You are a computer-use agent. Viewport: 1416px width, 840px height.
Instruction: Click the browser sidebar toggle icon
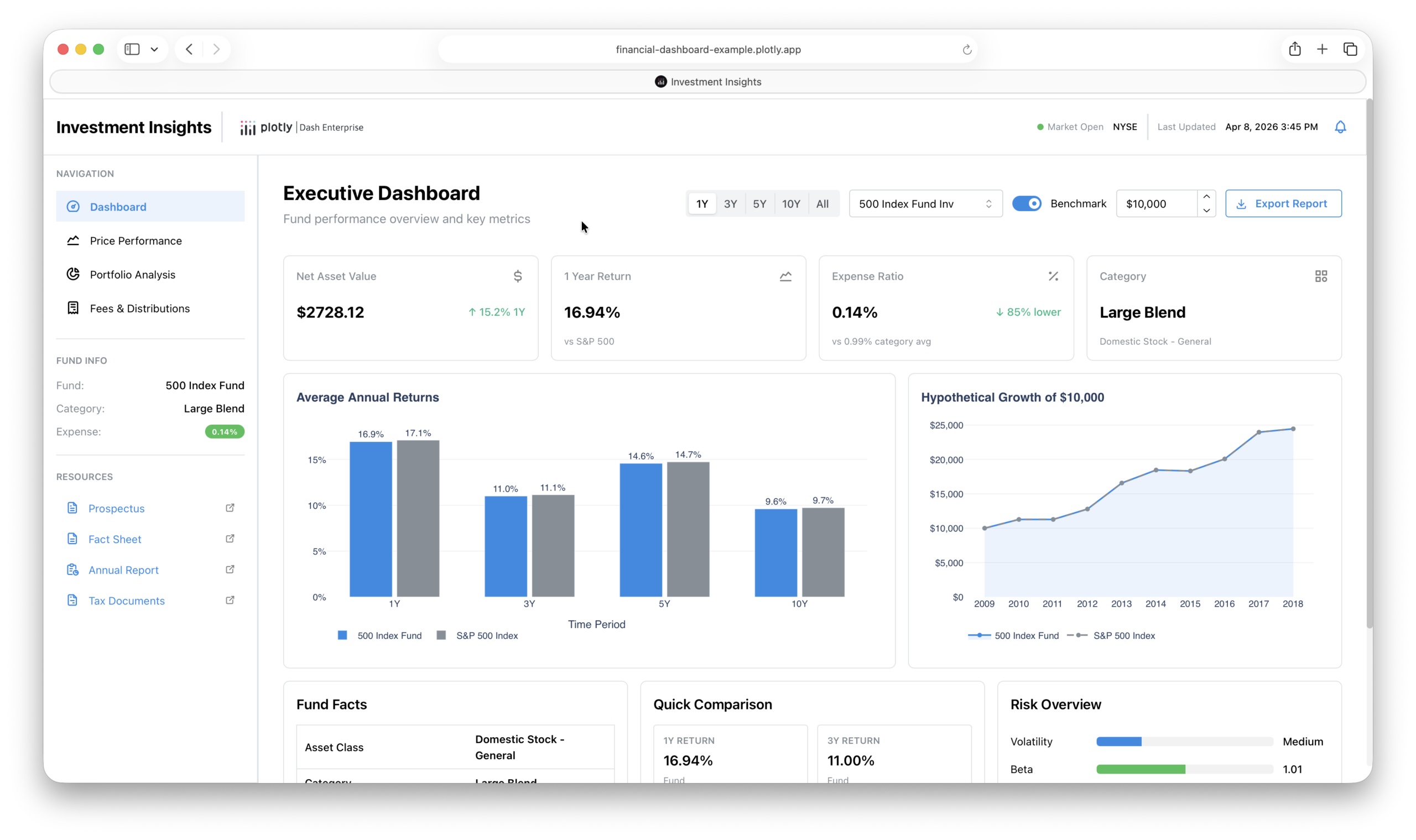(x=132, y=49)
